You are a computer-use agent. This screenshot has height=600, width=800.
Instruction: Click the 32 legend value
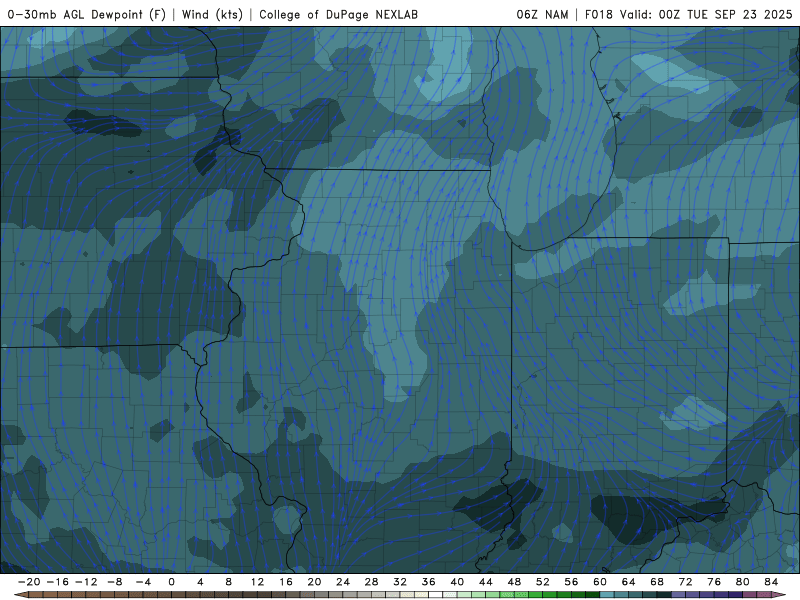(400, 582)
